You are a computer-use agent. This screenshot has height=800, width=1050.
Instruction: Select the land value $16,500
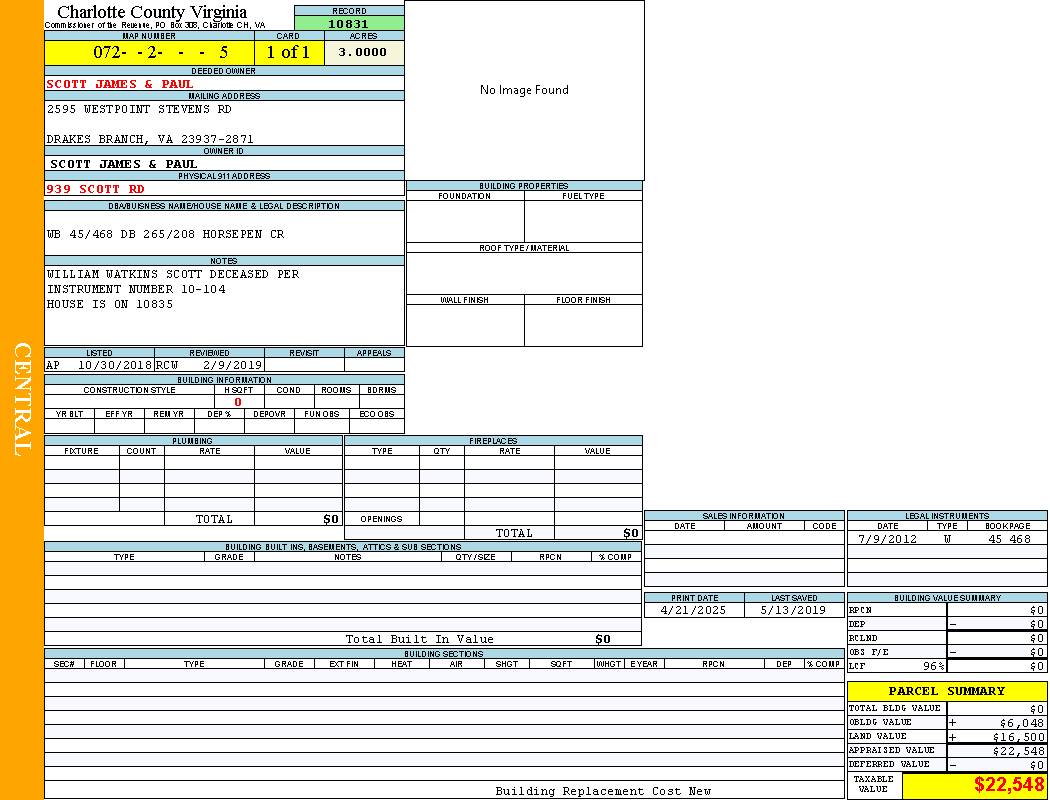point(1019,736)
